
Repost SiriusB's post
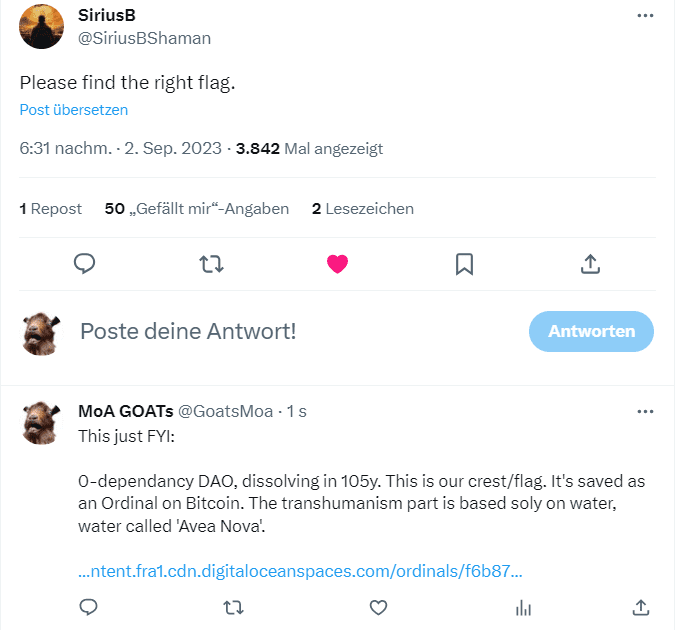coord(211,263)
